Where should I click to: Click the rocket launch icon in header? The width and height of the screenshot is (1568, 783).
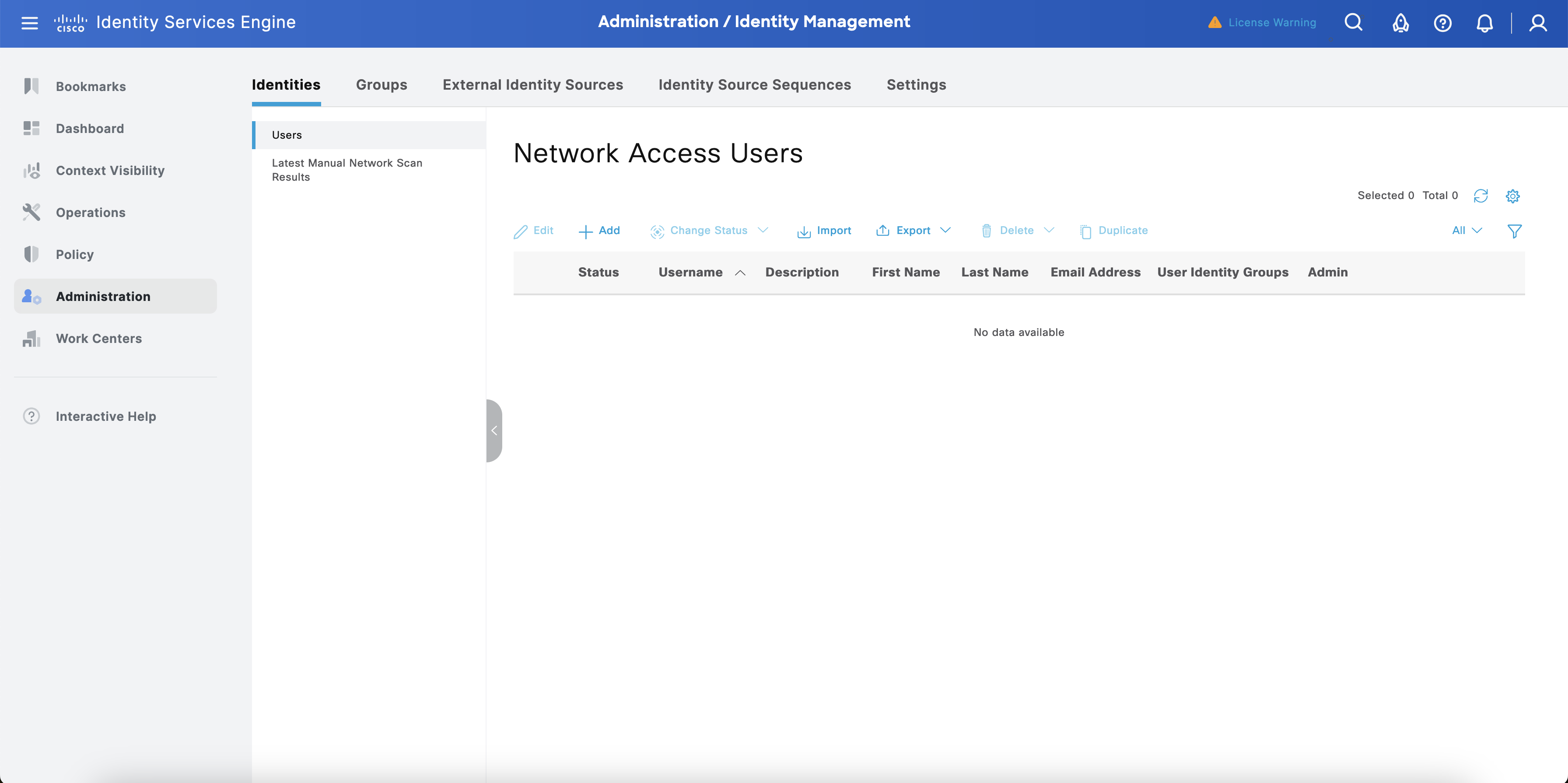coord(1400,23)
